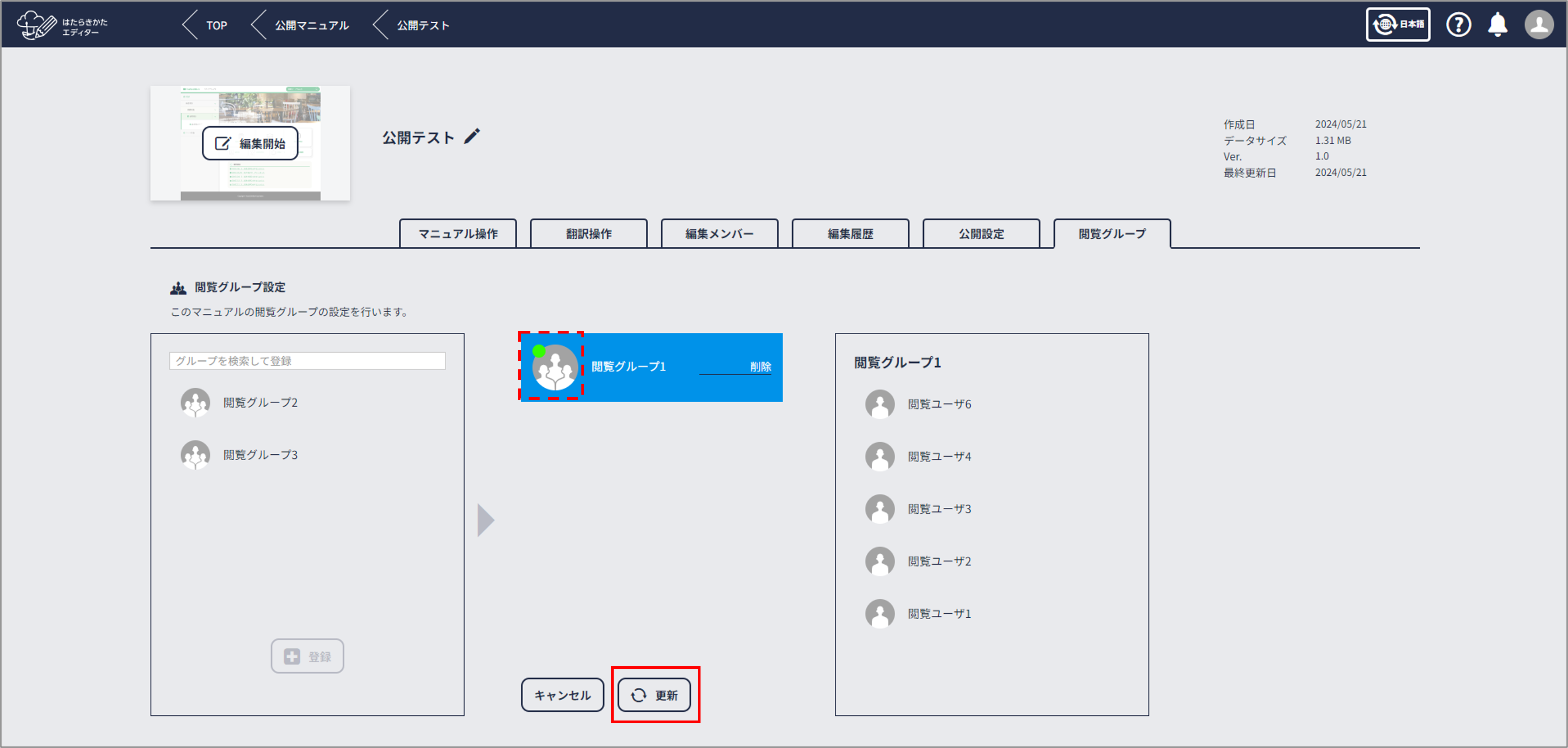
Task: Click the 閲覧グループ1 avatar with green dot
Action: [x=554, y=366]
